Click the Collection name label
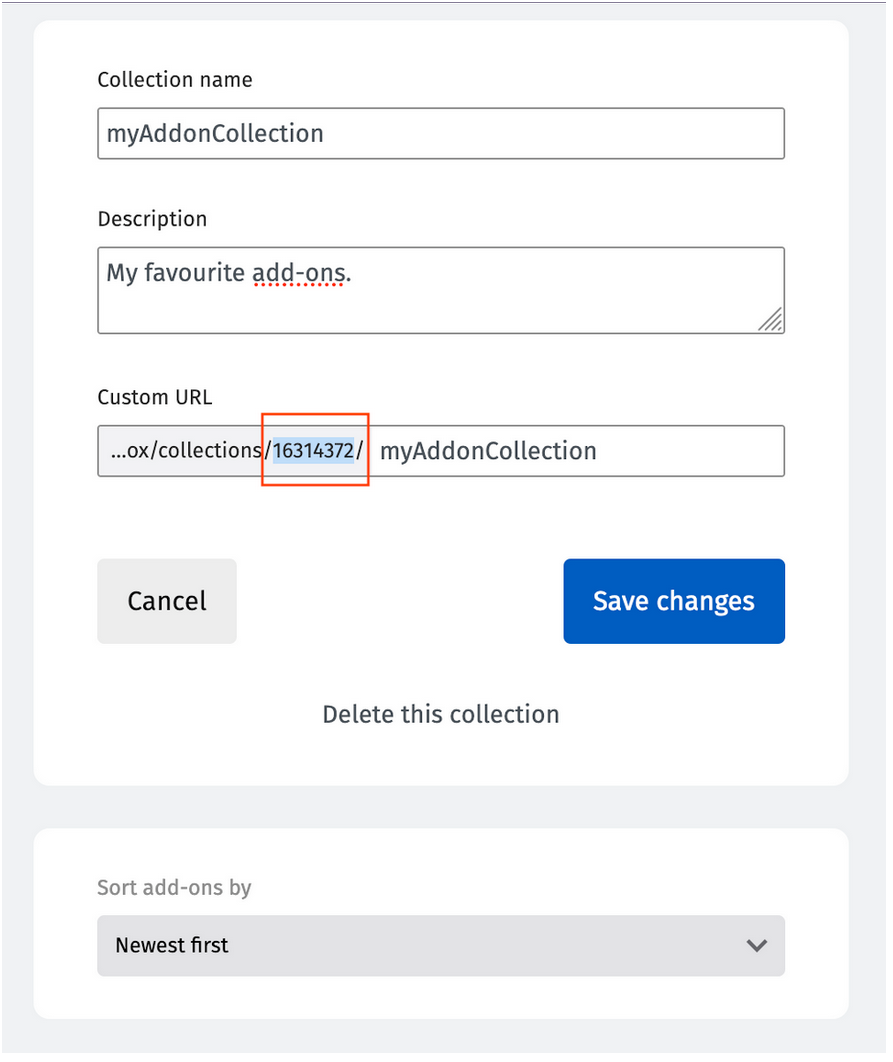893x1062 pixels. [174, 80]
